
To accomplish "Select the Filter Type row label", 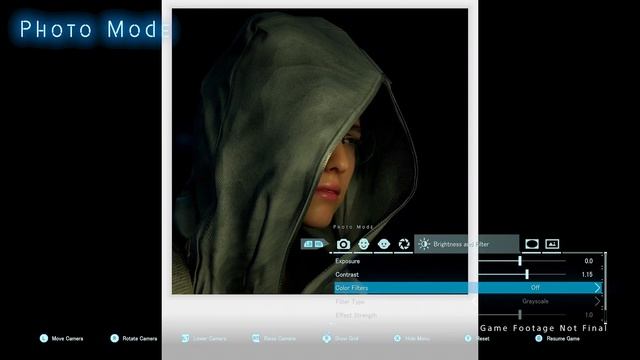I will coord(349,301).
